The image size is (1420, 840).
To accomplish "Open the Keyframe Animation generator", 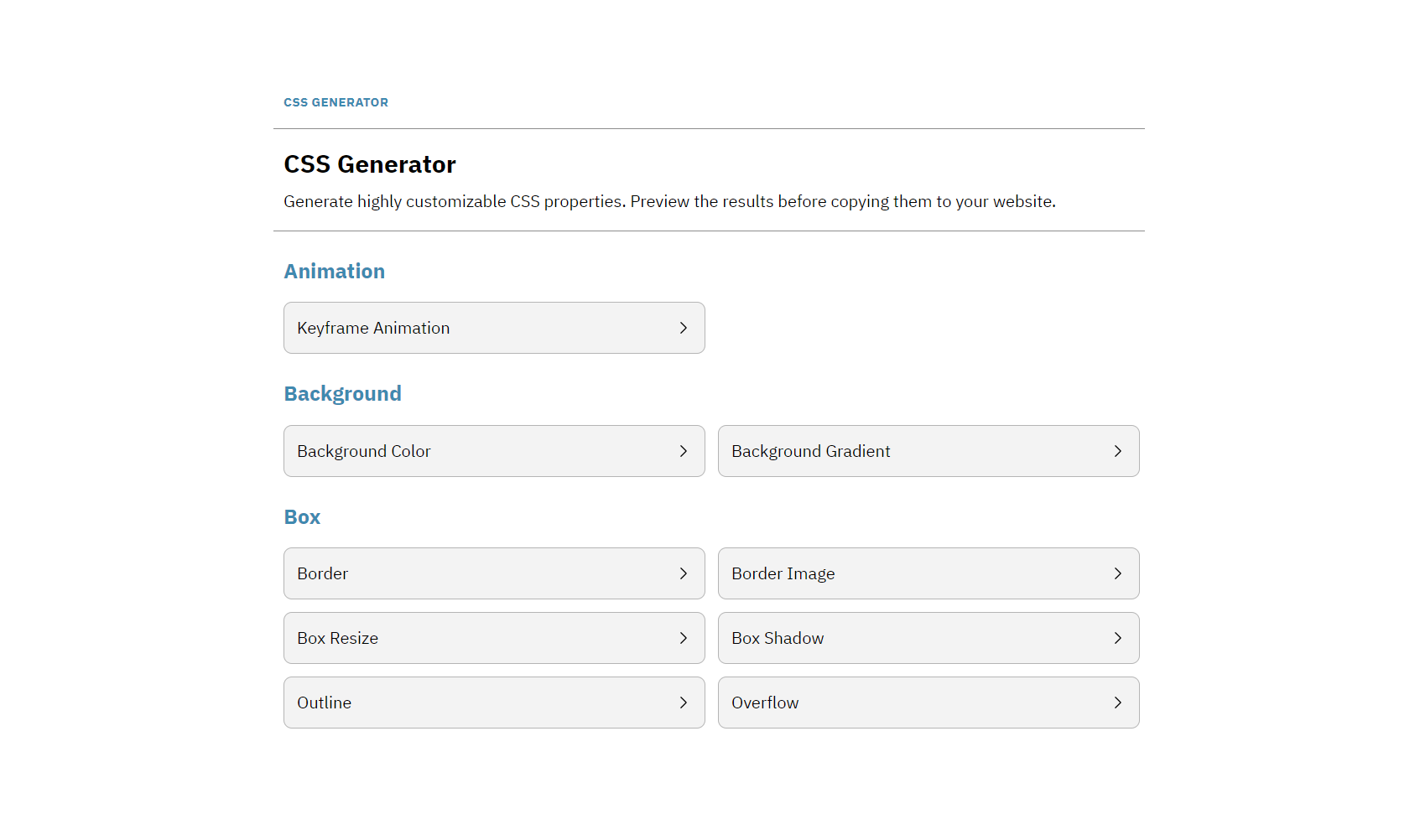I will pos(374,328).
